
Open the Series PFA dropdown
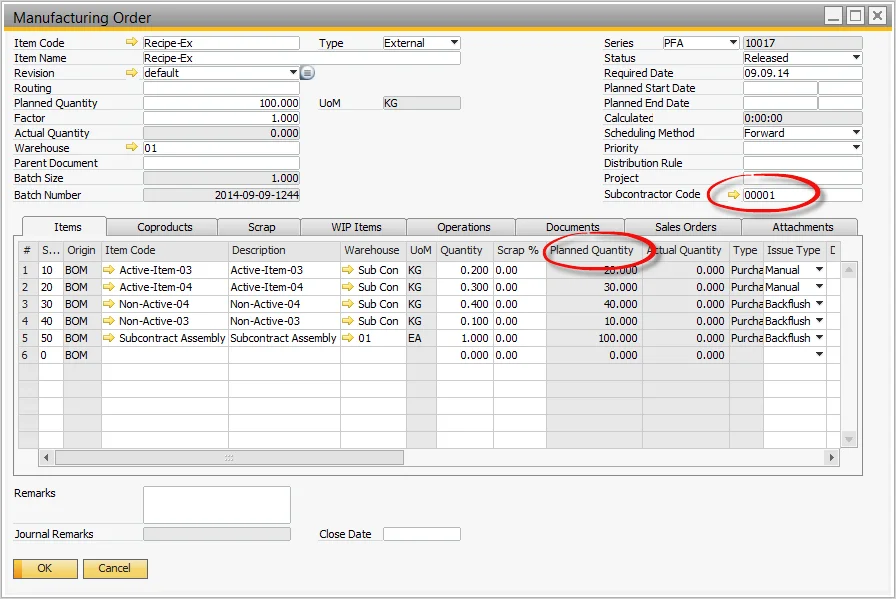coord(733,42)
